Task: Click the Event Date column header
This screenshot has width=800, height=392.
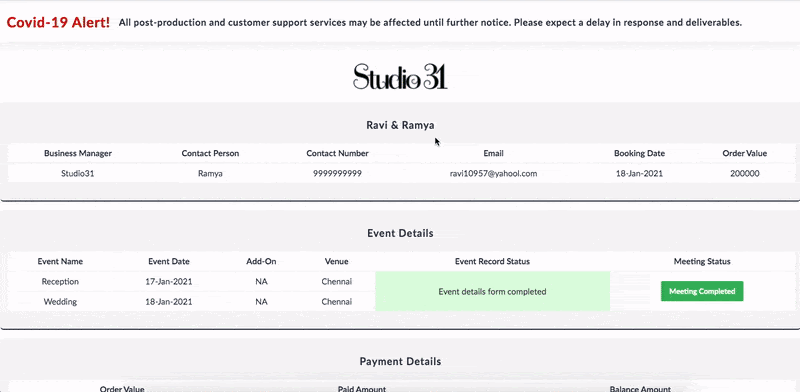Action: pos(169,261)
